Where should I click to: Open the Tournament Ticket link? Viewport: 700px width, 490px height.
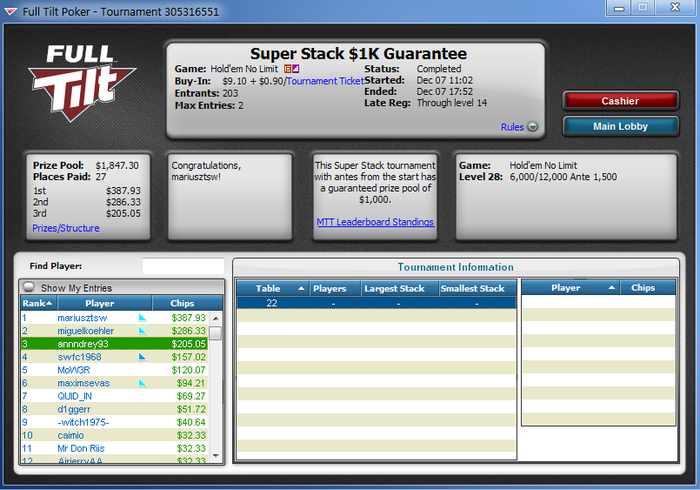coord(325,81)
